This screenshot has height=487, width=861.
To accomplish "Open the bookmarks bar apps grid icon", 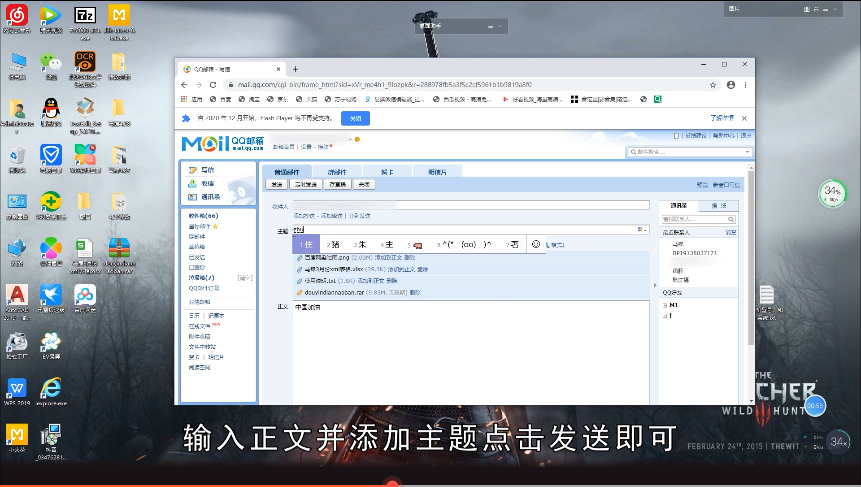I will click(x=184, y=99).
